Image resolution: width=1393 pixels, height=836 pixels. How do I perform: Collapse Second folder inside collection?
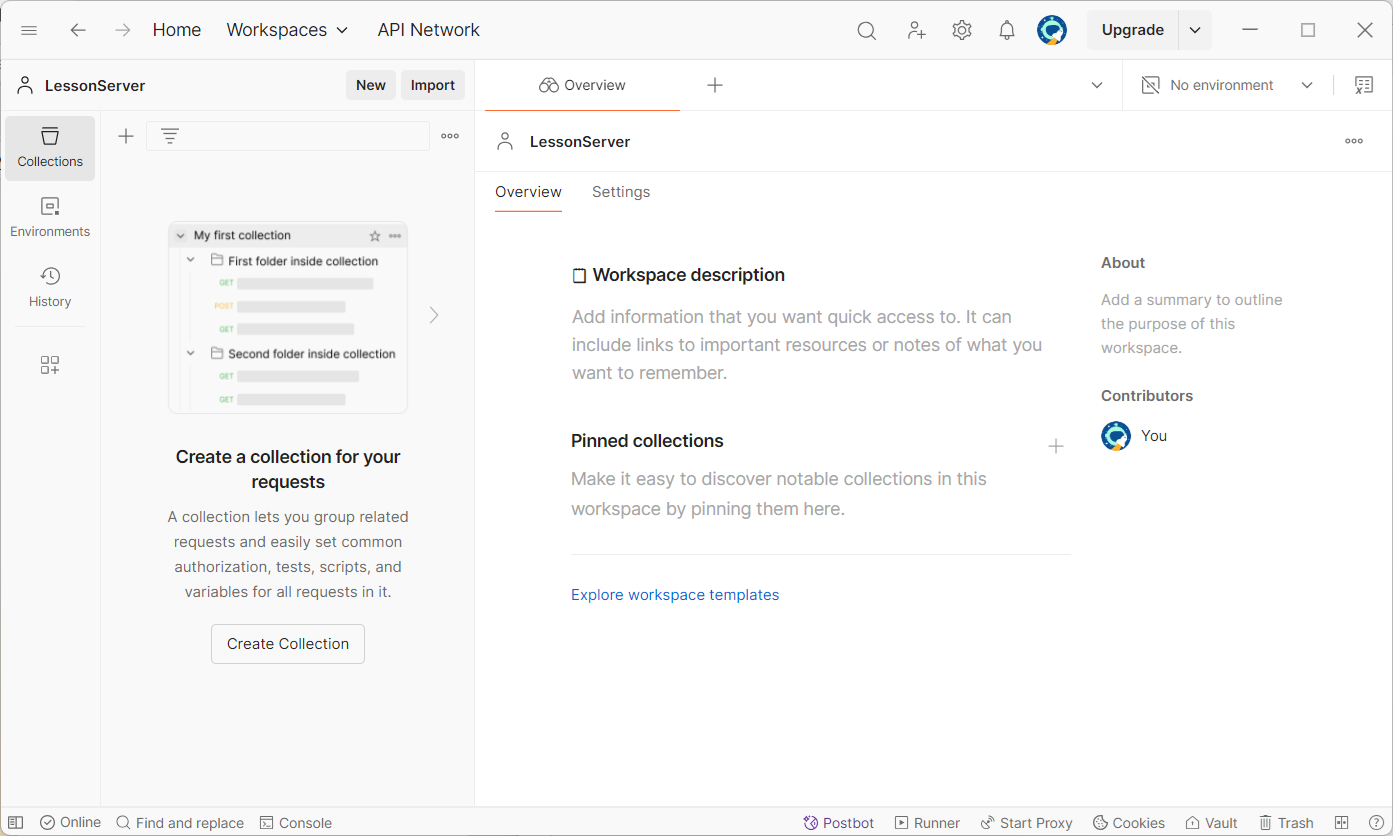[191, 353]
